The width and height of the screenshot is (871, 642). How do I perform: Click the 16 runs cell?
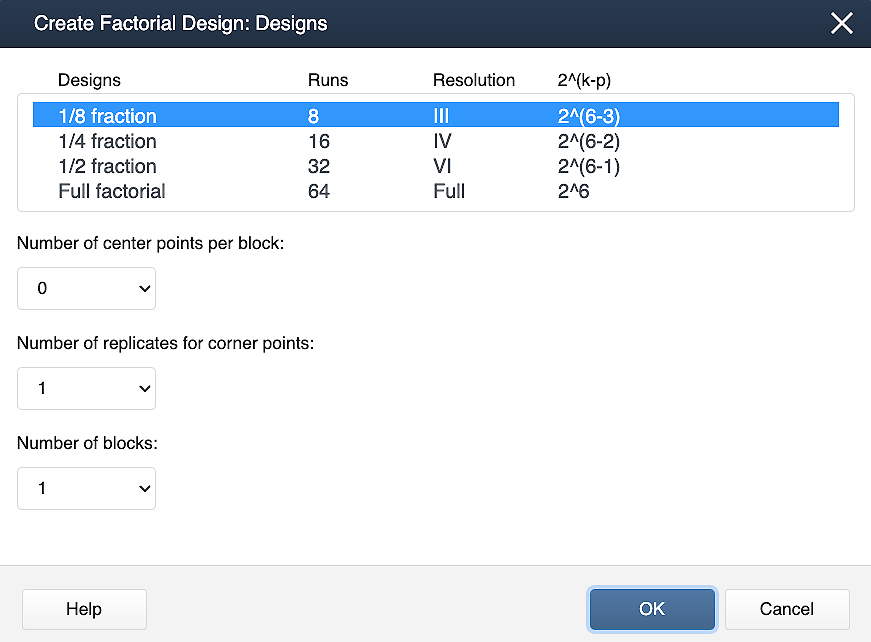(318, 141)
